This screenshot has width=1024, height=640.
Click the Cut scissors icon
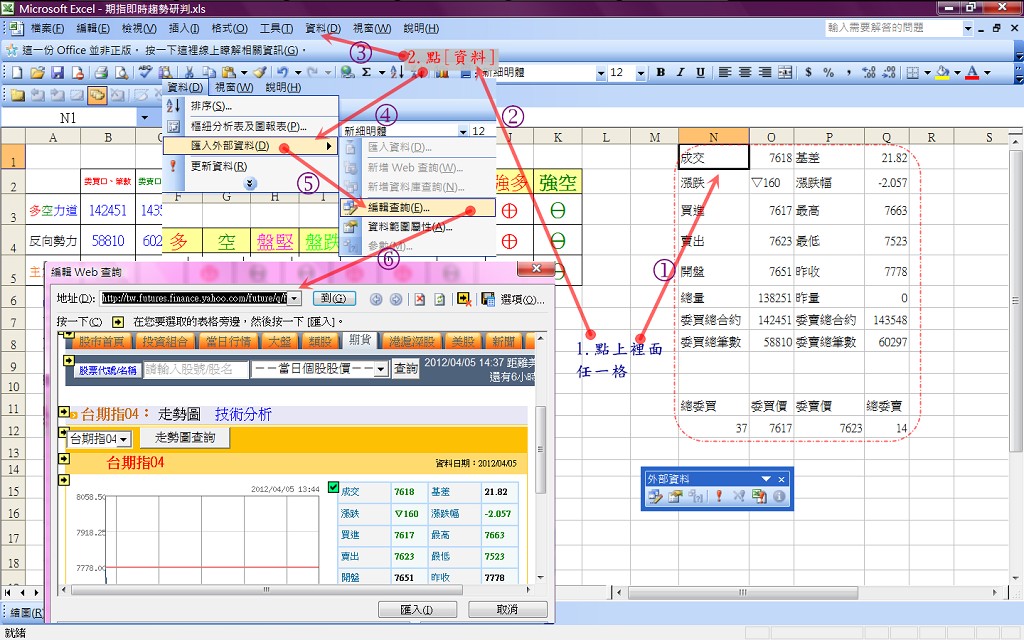coord(189,72)
